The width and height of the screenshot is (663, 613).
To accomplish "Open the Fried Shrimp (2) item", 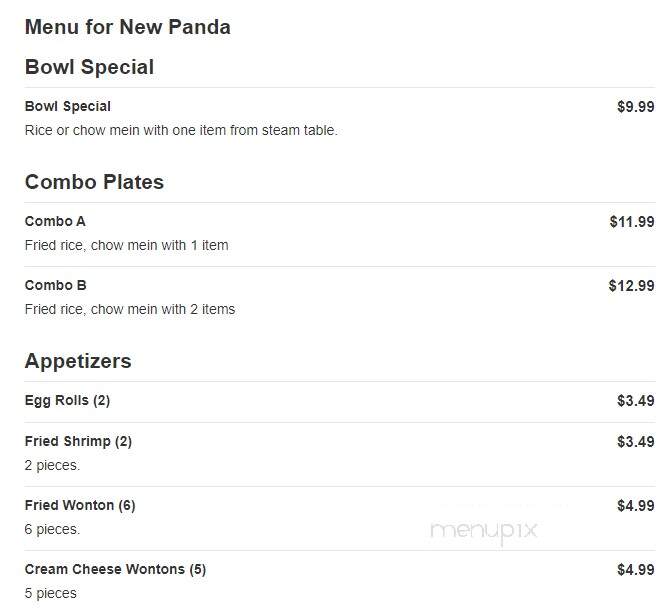I will point(78,441).
